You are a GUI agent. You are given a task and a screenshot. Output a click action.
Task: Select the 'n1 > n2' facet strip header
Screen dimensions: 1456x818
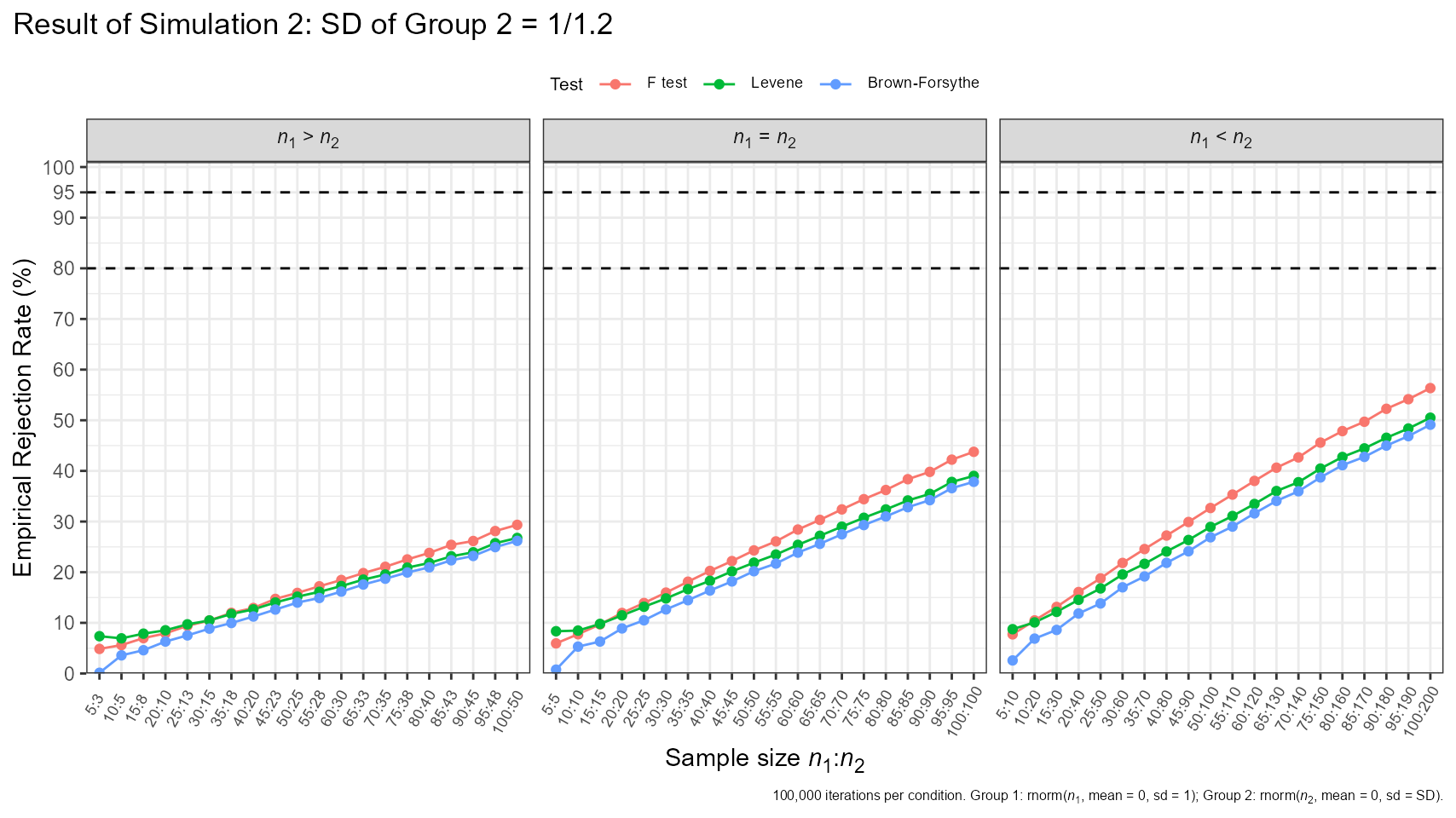click(308, 140)
